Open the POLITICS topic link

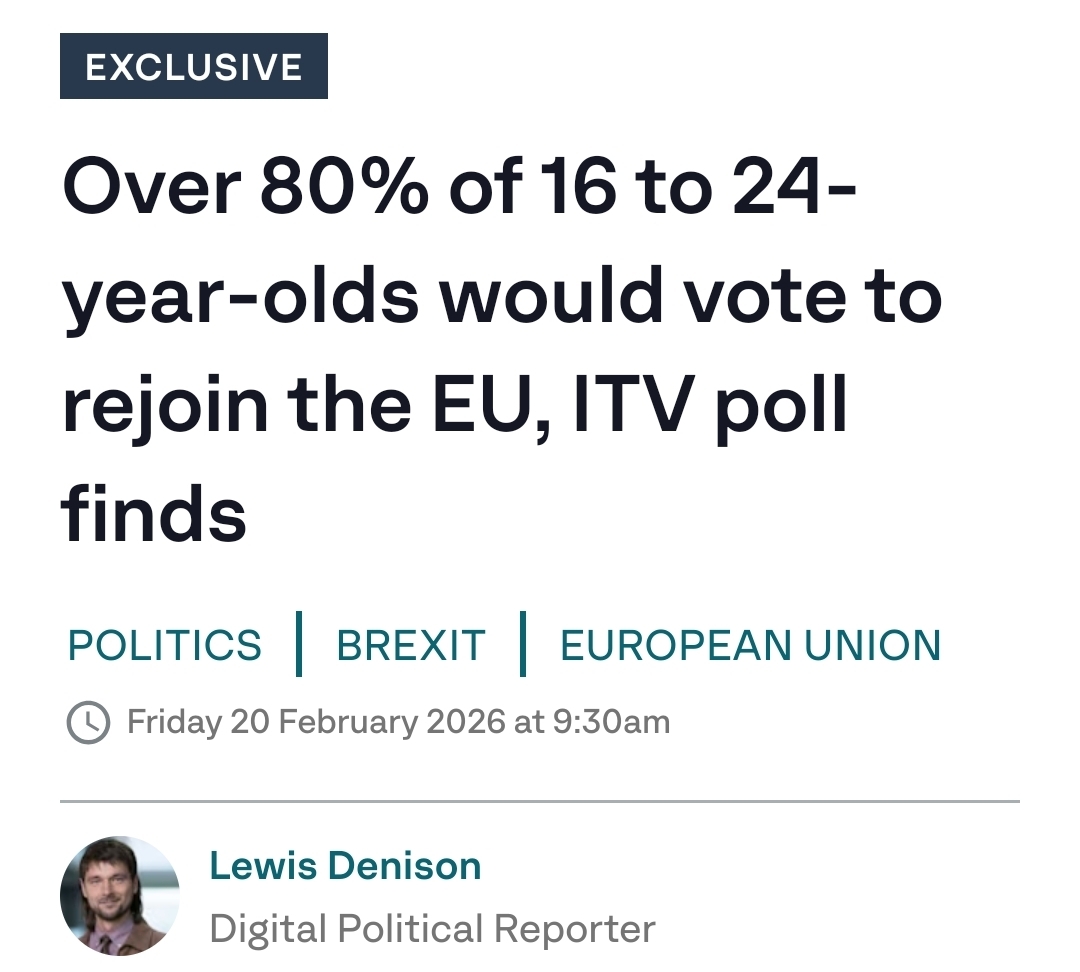point(164,645)
